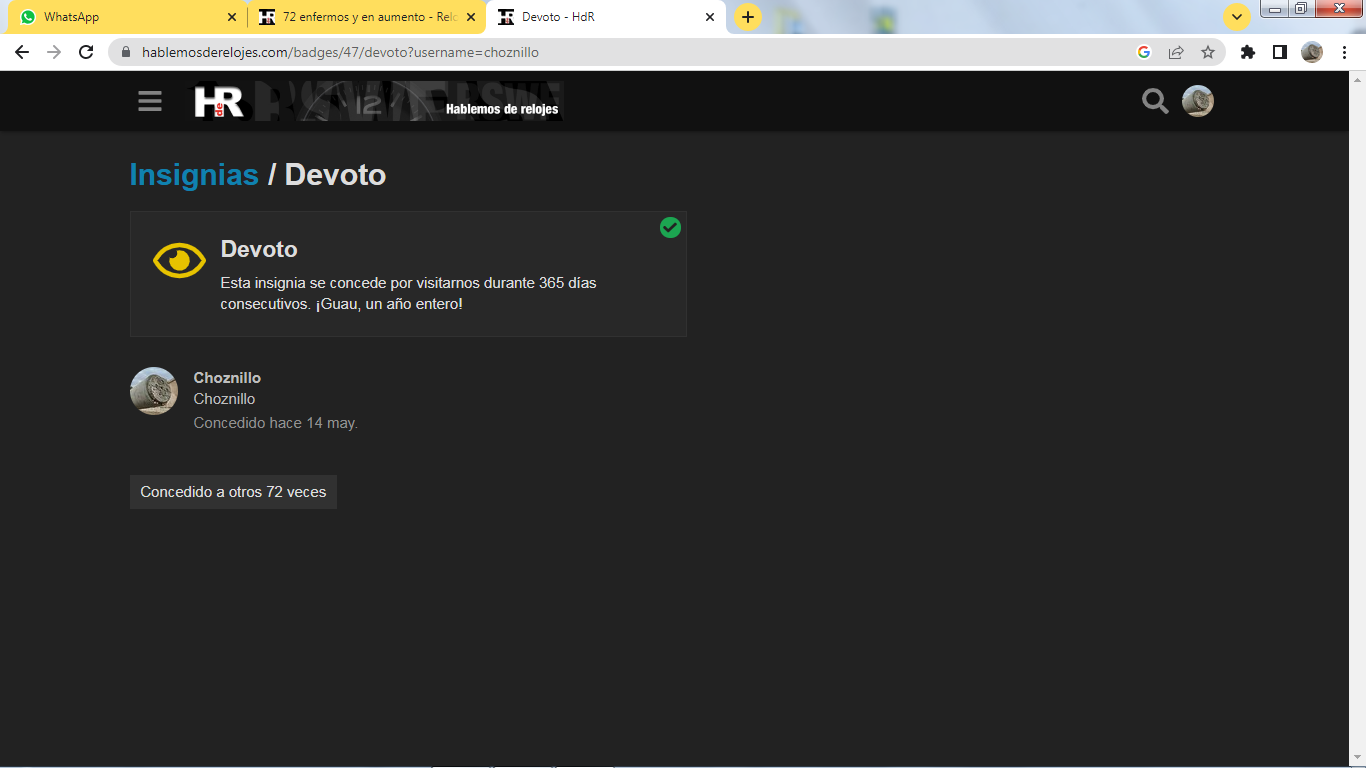
Task: Expand the tab search dropdown arrow
Action: coord(1237,17)
